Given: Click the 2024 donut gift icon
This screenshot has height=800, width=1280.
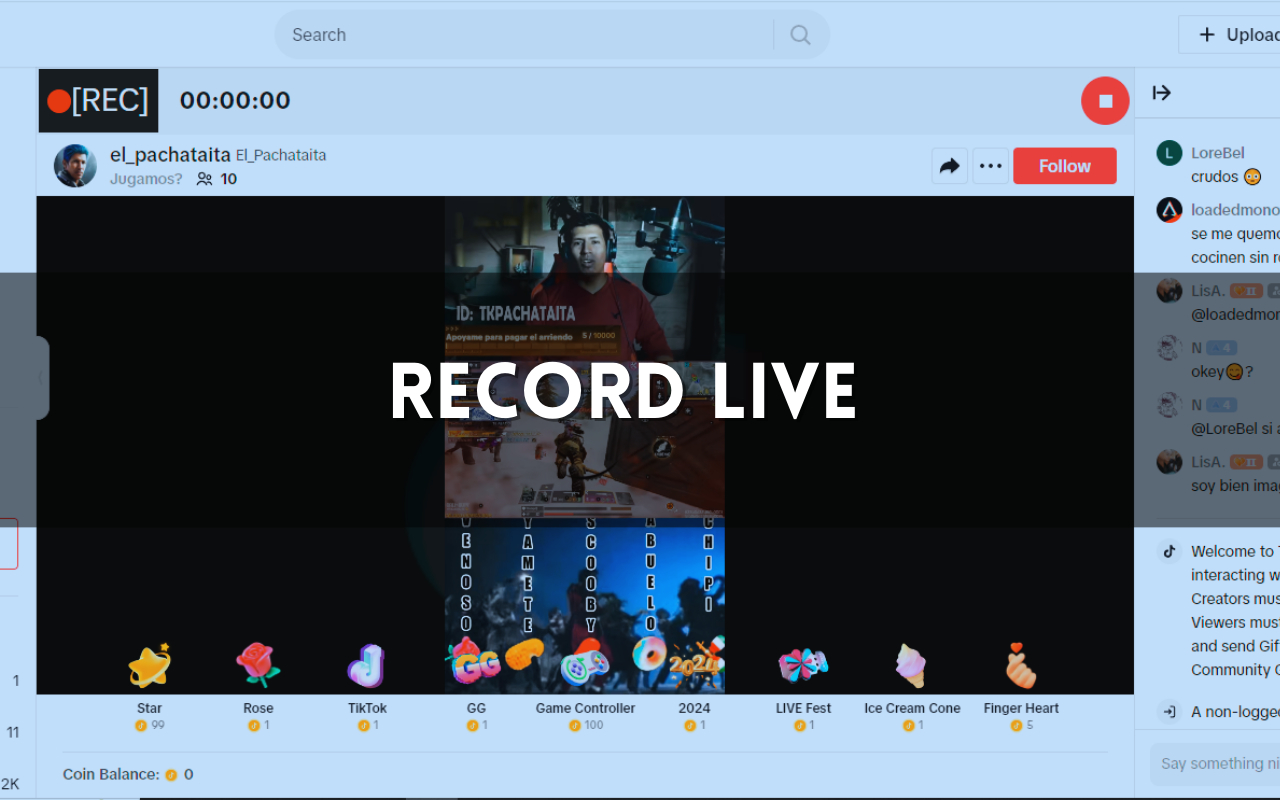Looking at the screenshot, I should click(694, 665).
